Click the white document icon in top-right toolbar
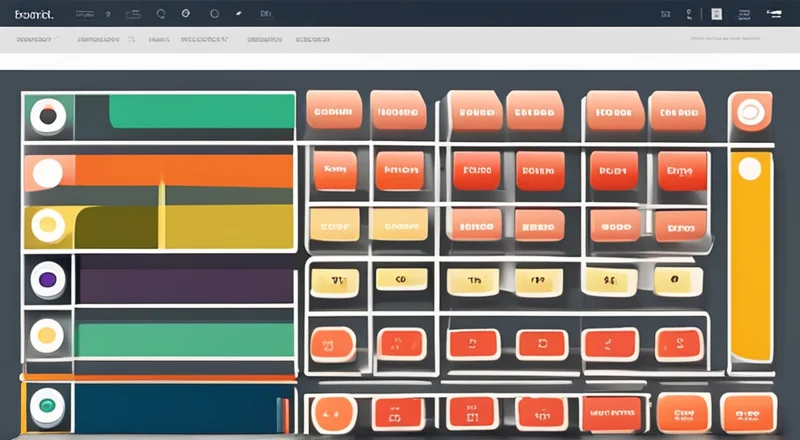This screenshot has width=800, height=440. (x=716, y=14)
